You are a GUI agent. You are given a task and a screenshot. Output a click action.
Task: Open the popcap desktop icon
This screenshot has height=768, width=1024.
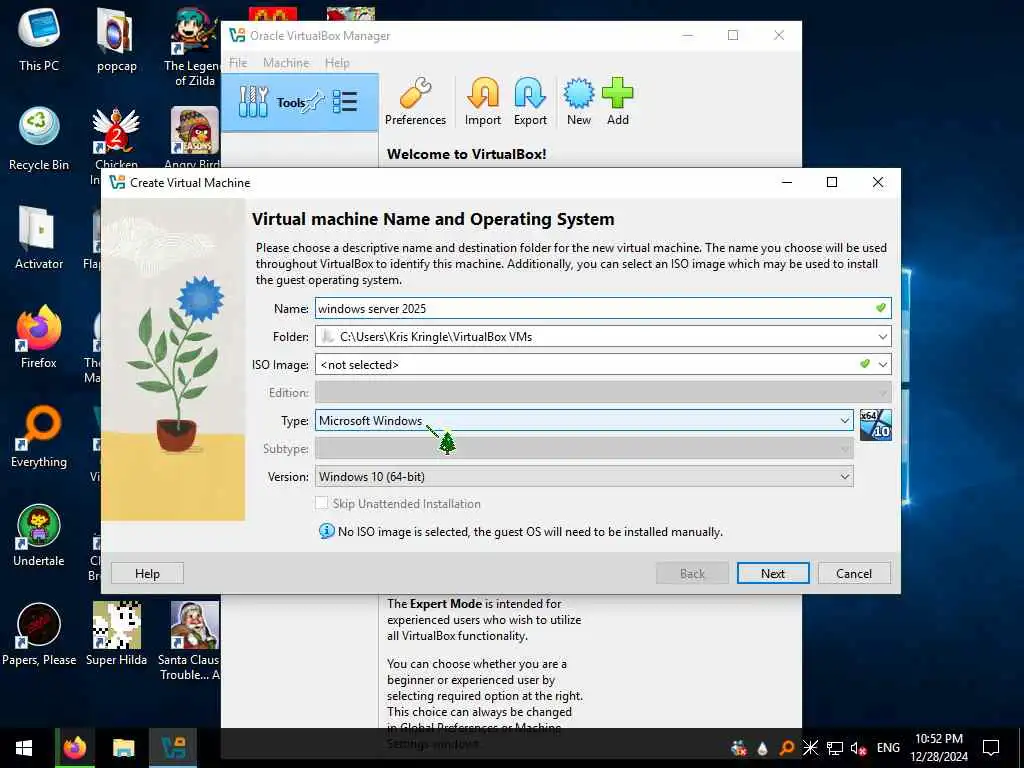coord(116,39)
